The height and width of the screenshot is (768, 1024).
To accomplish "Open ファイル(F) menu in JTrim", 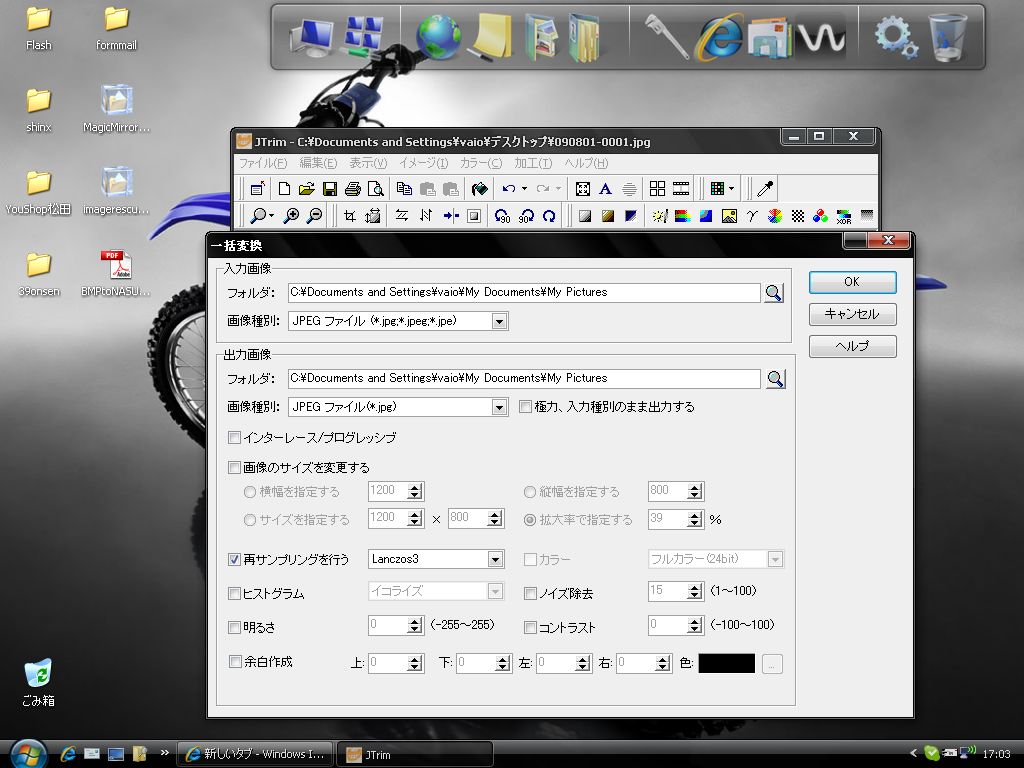I will point(263,163).
